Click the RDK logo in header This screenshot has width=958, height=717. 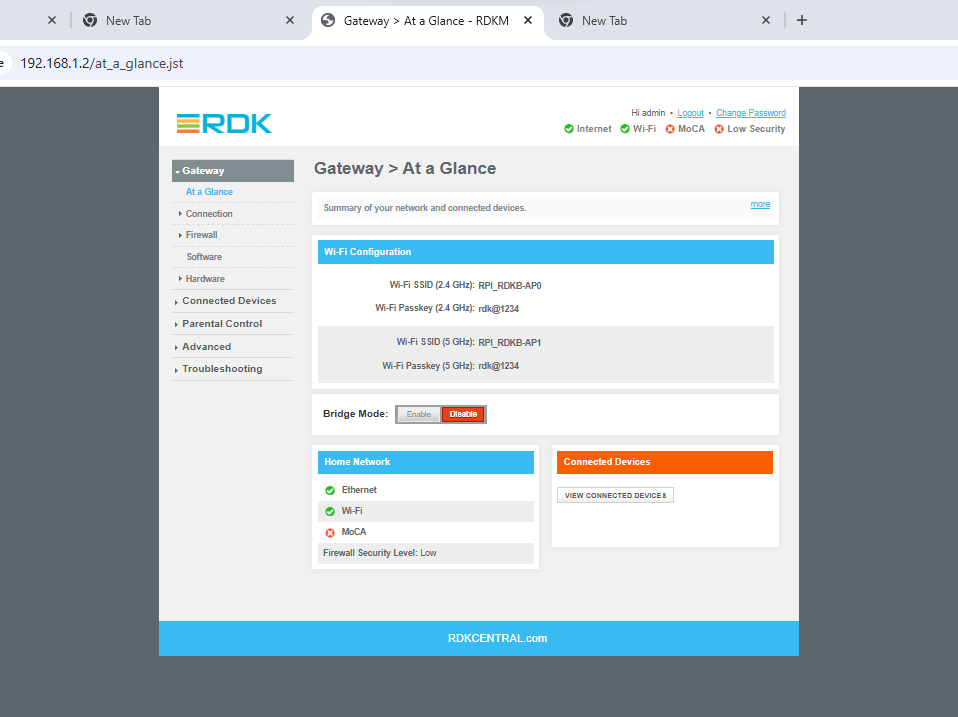[x=224, y=123]
